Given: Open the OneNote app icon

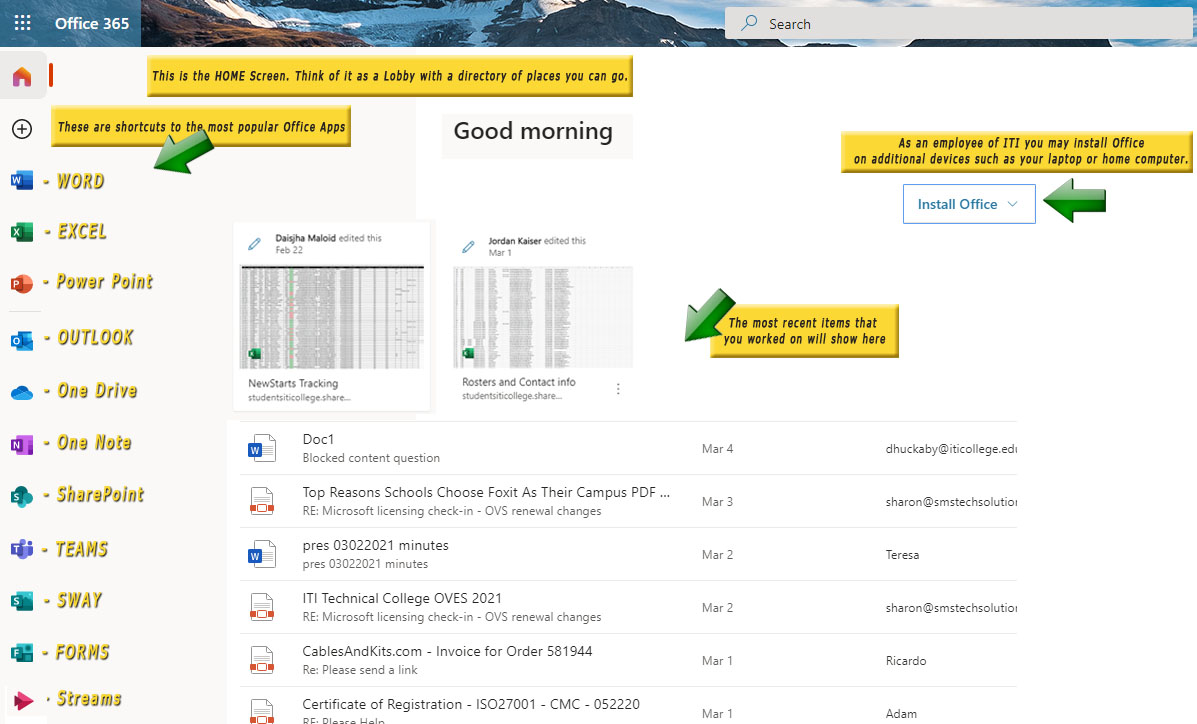Looking at the screenshot, I should 22,444.
